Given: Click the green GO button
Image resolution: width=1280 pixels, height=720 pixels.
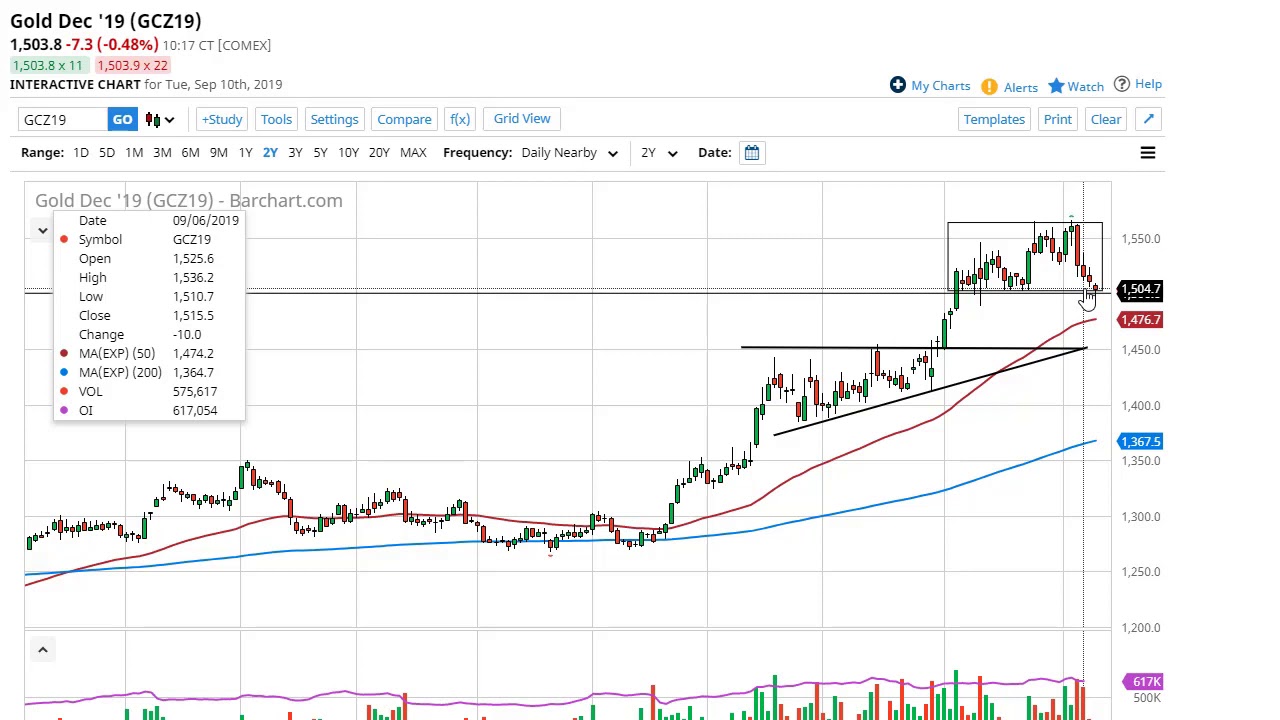Looking at the screenshot, I should tap(122, 119).
